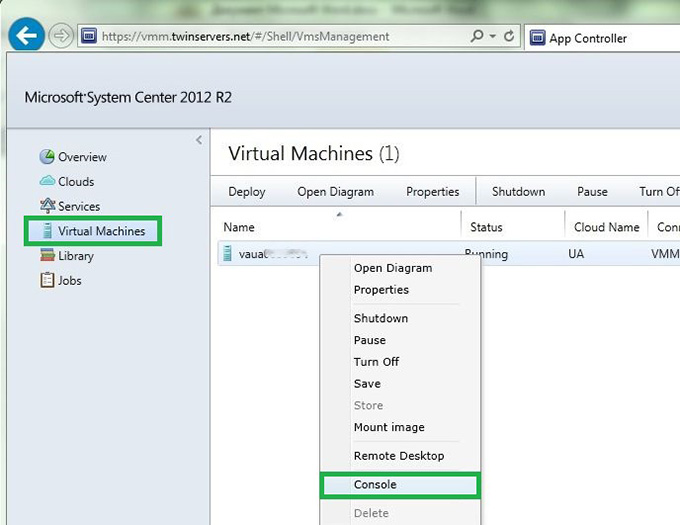Choose Save from the context menu
Screen dimensions: 680x525
[367, 384]
